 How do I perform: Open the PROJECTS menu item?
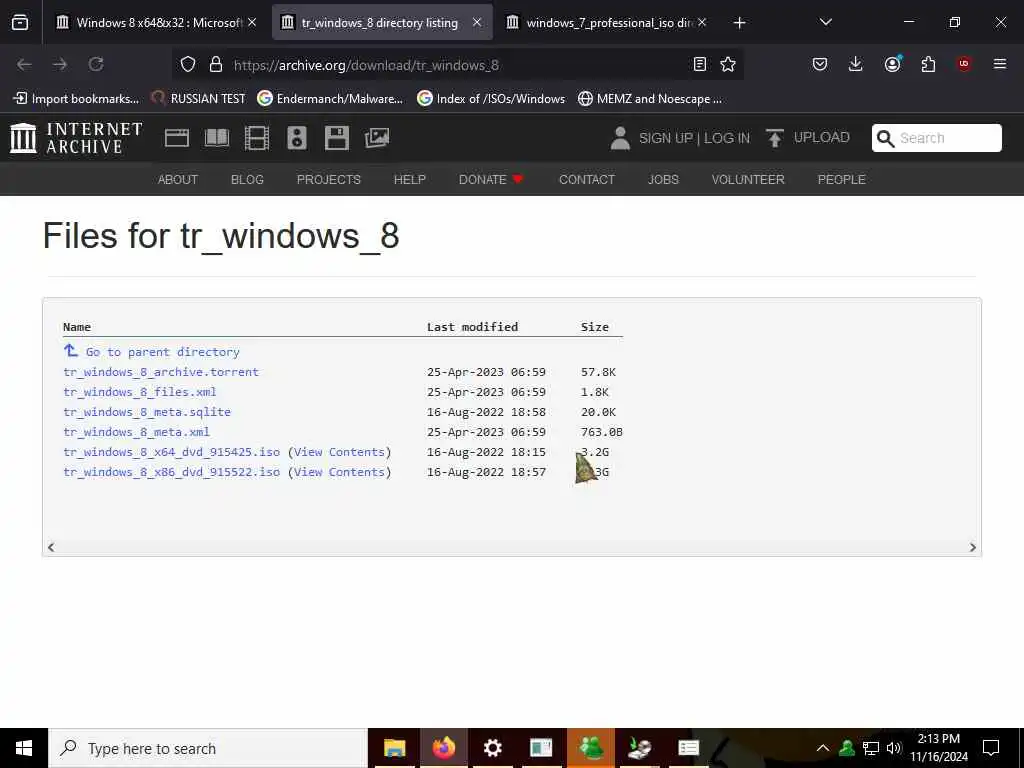click(328, 180)
